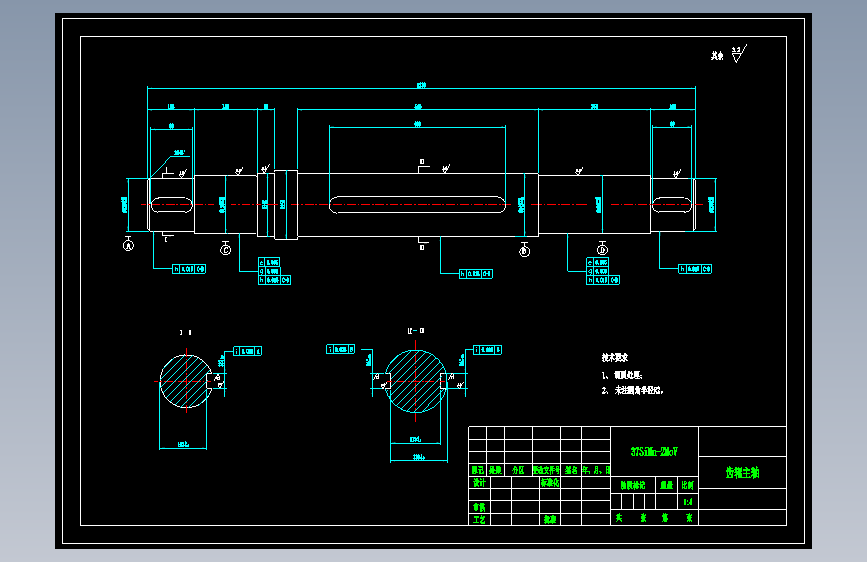Click the 设计 cell in title block

[x=479, y=482]
